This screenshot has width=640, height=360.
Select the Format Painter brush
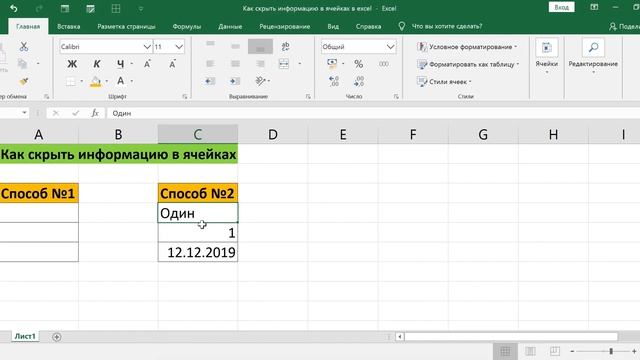click(24, 81)
